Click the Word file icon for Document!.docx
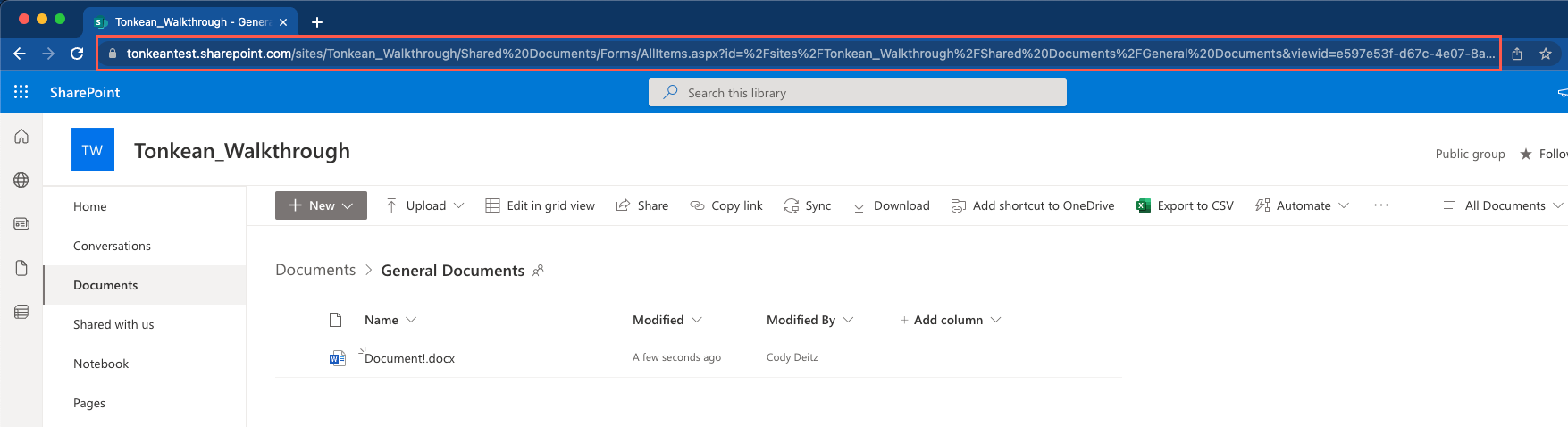The width and height of the screenshot is (1568, 427). coord(337,358)
